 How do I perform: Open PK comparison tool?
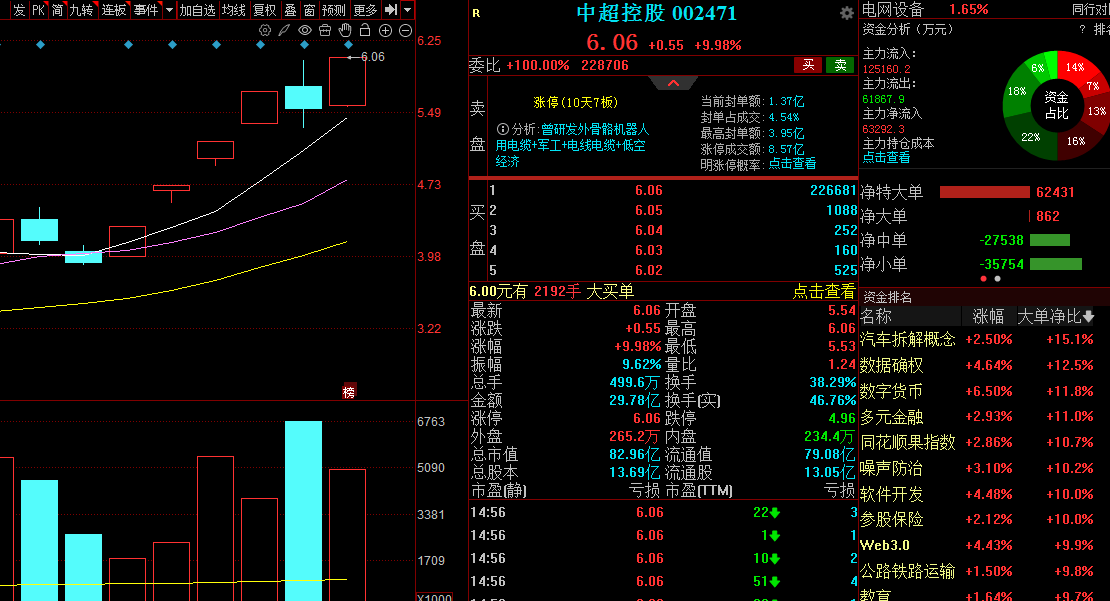38,10
